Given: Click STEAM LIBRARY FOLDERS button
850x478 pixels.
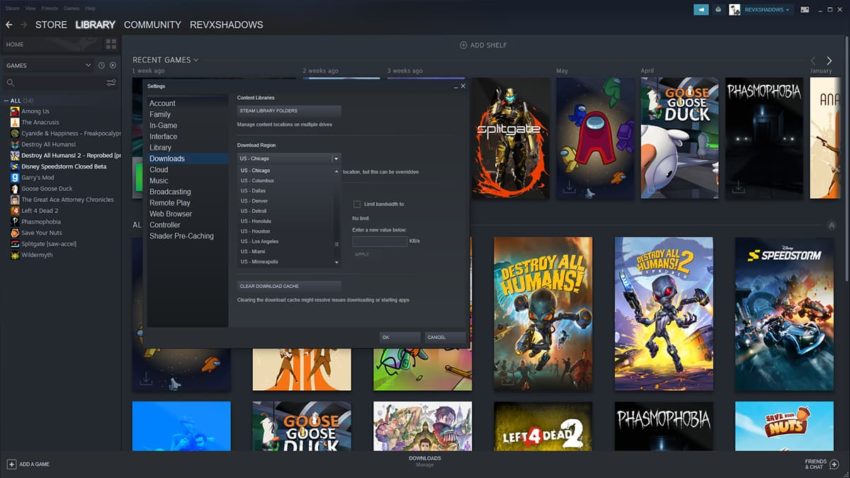Looking at the screenshot, I should coord(289,111).
